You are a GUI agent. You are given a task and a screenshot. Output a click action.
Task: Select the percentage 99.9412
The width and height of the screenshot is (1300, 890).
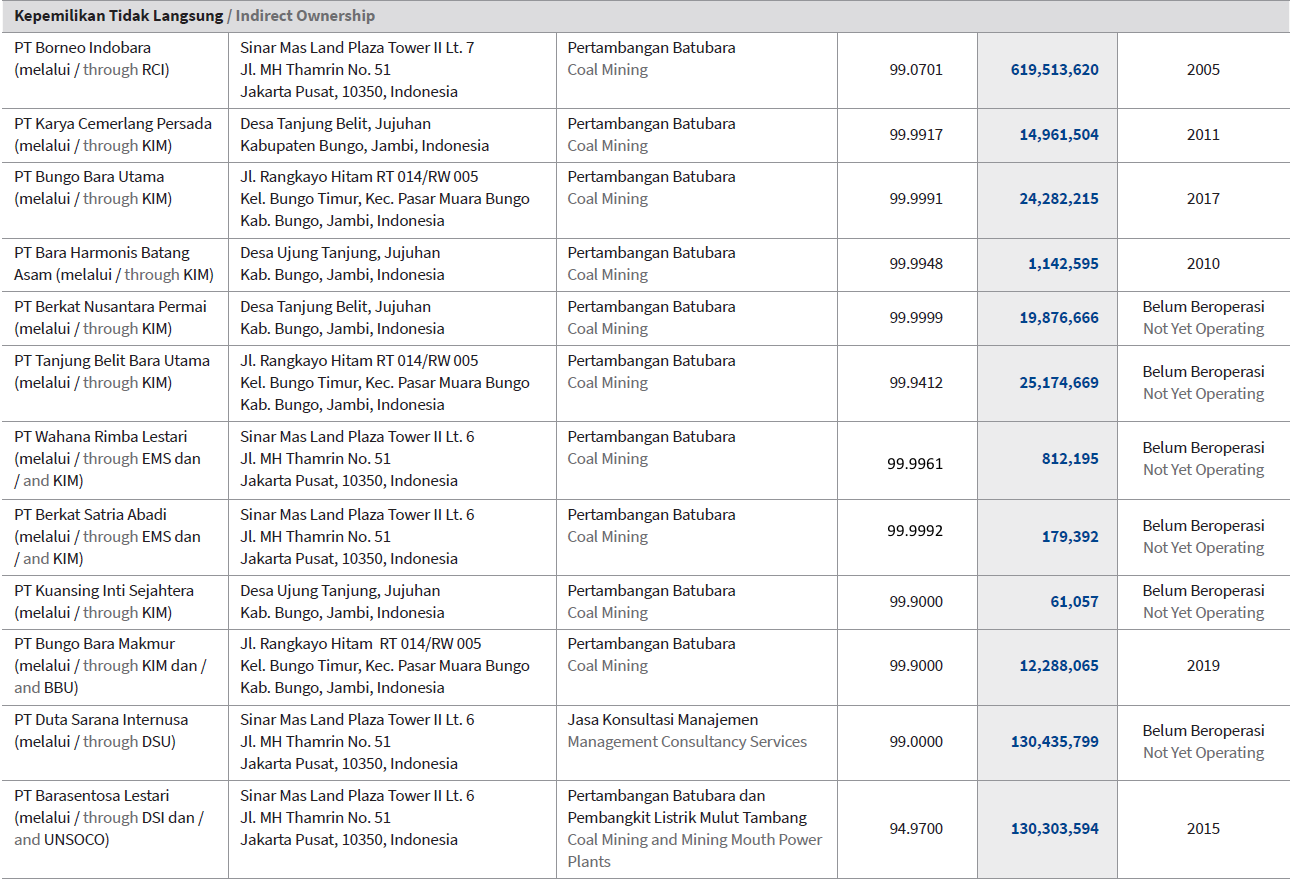click(x=916, y=383)
